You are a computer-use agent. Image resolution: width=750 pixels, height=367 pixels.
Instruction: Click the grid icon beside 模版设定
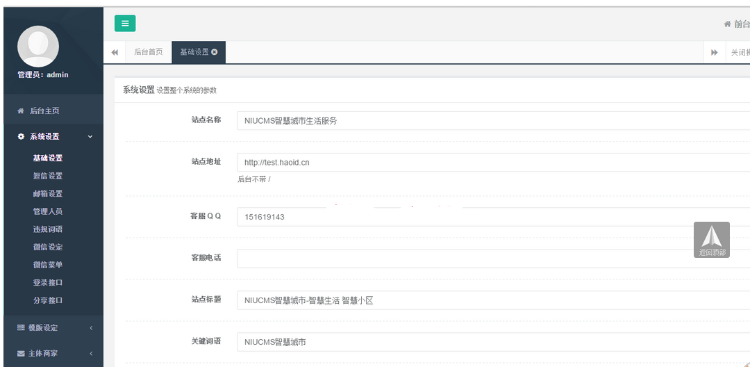[21, 328]
